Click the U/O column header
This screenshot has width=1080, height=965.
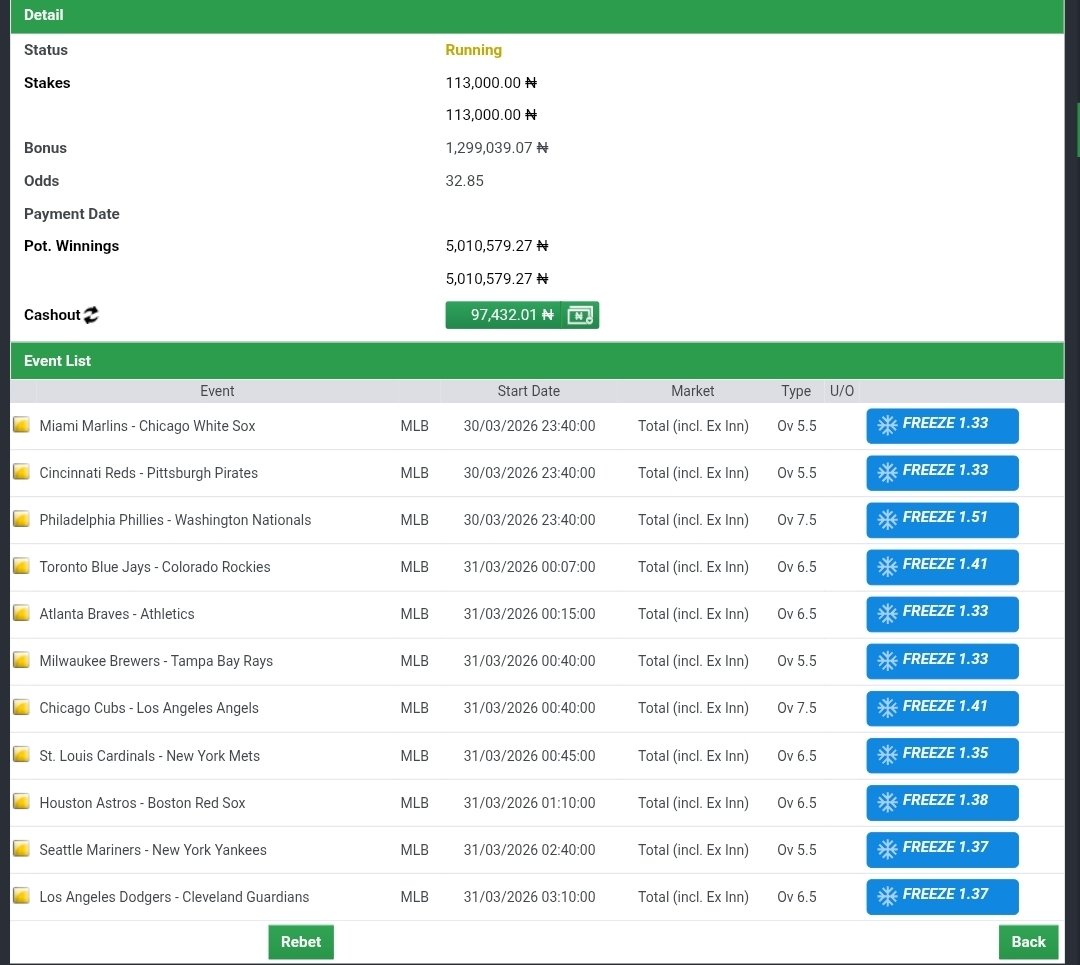click(842, 391)
